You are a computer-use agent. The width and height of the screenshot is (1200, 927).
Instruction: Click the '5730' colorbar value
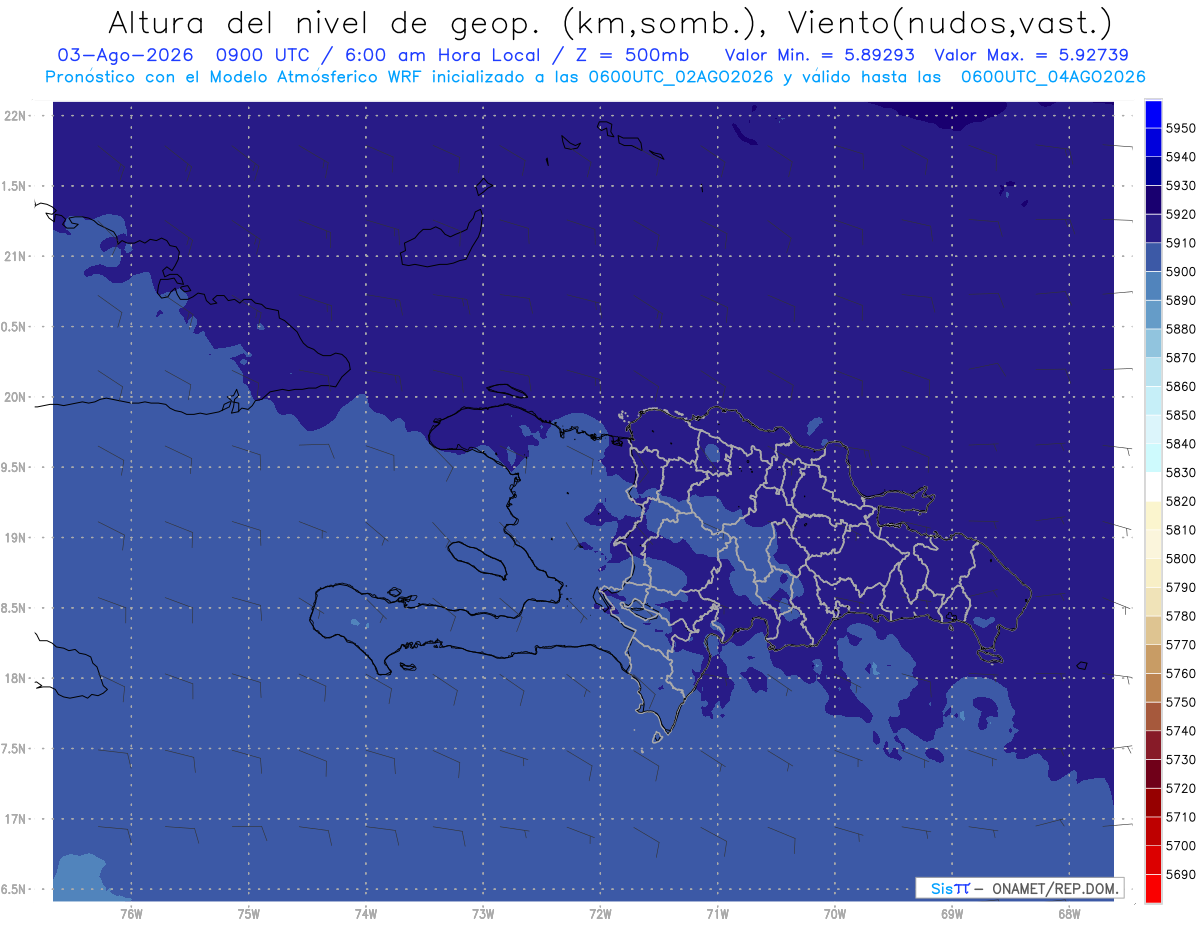[x=1180, y=760]
